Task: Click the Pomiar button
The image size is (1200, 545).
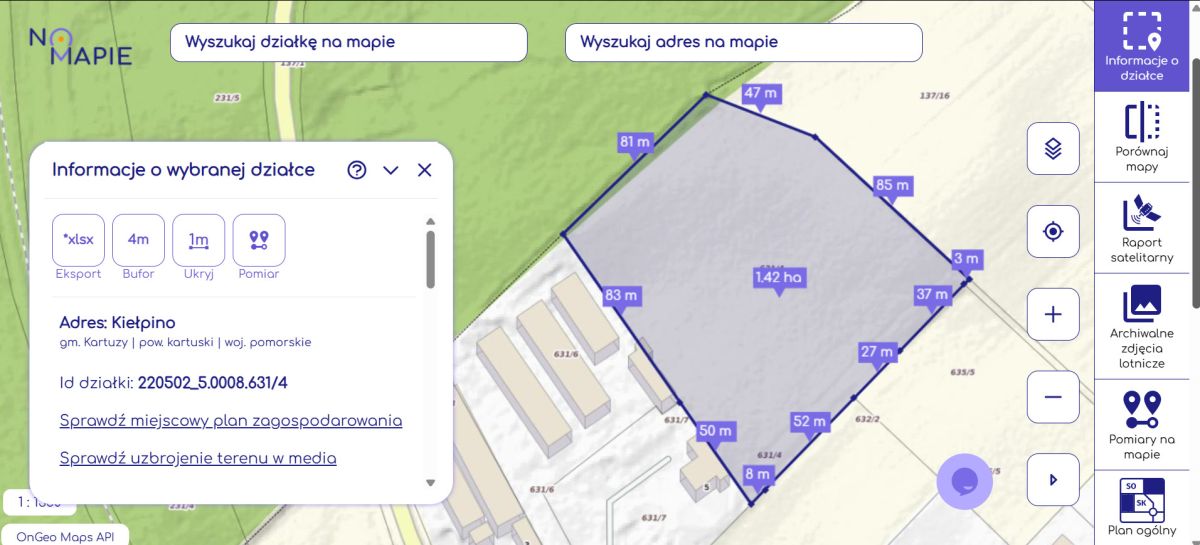Action: pos(259,240)
